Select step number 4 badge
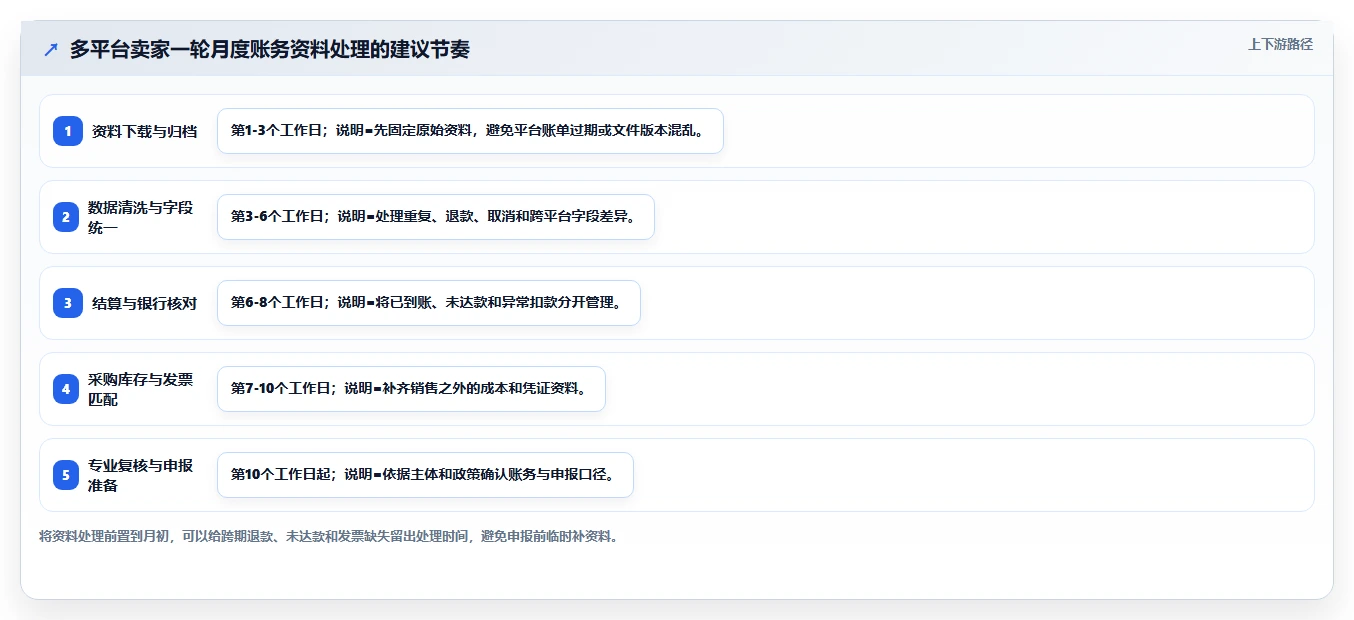1354x620 pixels. click(x=68, y=389)
